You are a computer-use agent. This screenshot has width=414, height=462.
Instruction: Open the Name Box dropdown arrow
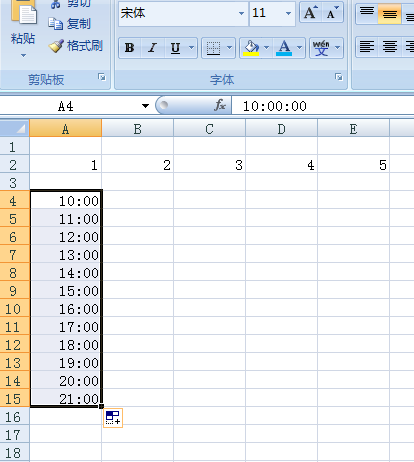(x=145, y=106)
